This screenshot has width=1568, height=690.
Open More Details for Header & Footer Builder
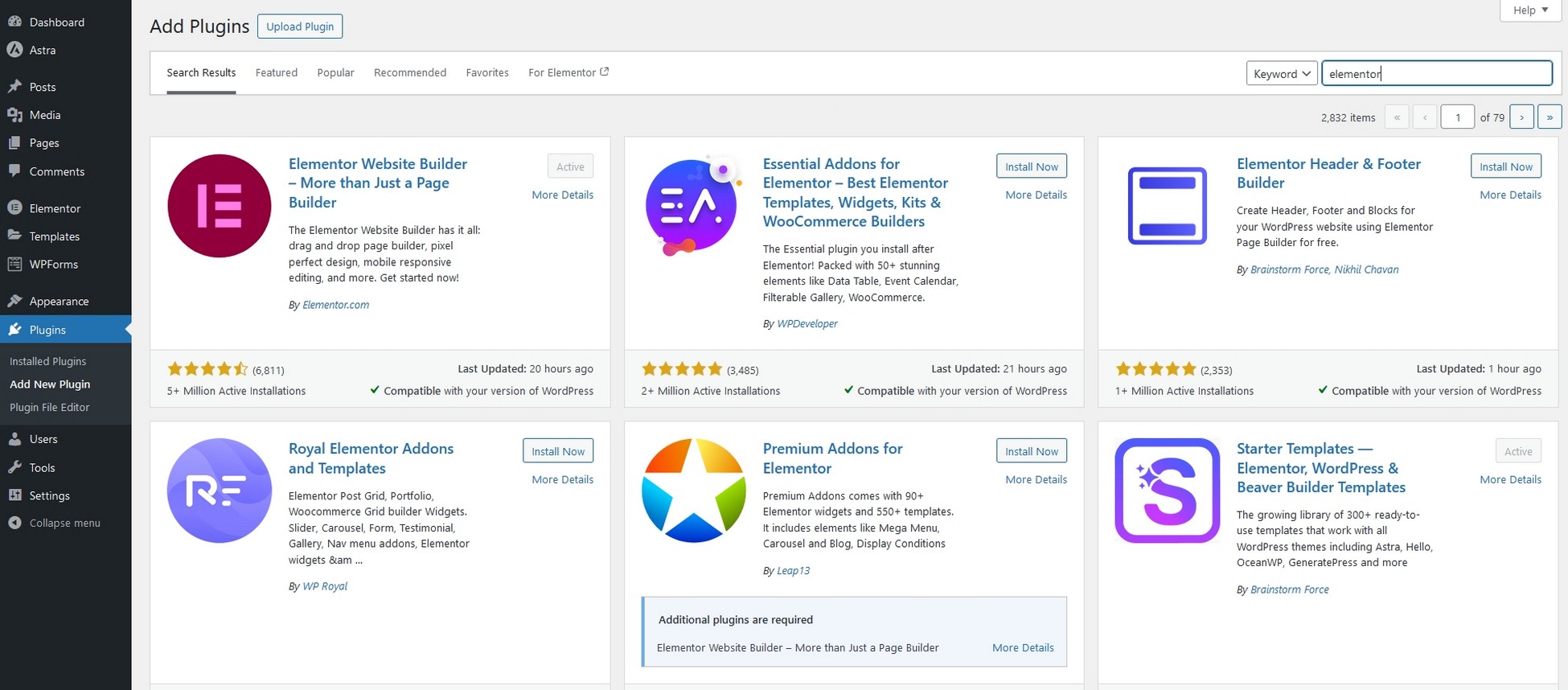1510,195
